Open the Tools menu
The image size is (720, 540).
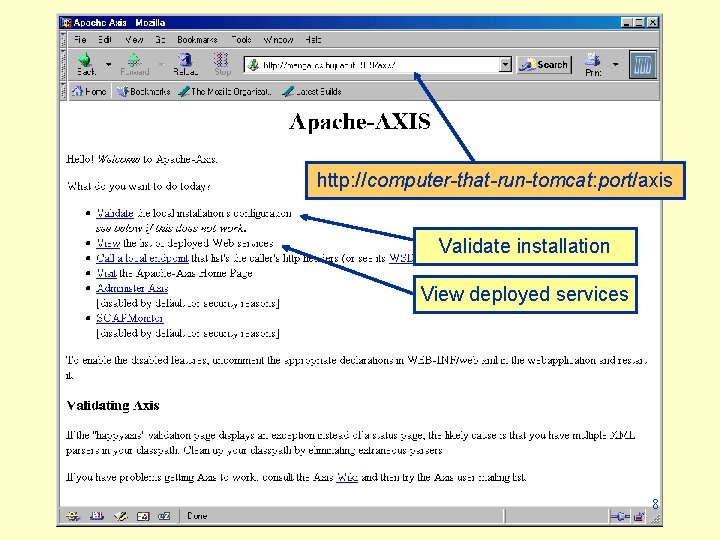pos(241,40)
